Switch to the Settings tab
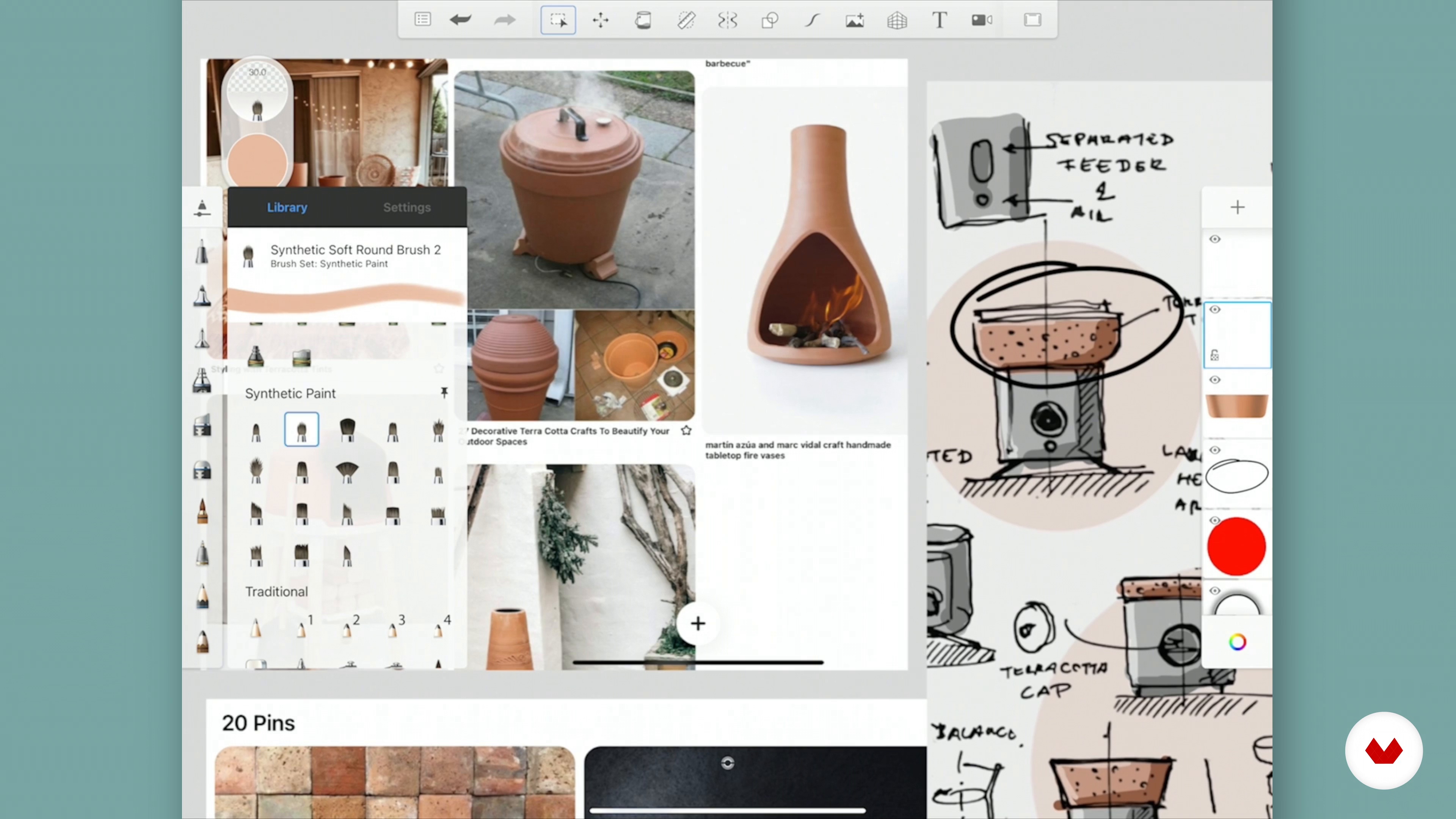 pos(407,207)
